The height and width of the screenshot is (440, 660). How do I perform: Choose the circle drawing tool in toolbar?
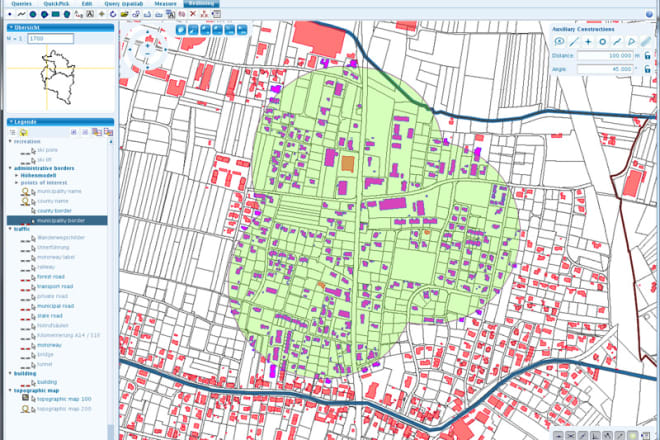(x=33, y=14)
